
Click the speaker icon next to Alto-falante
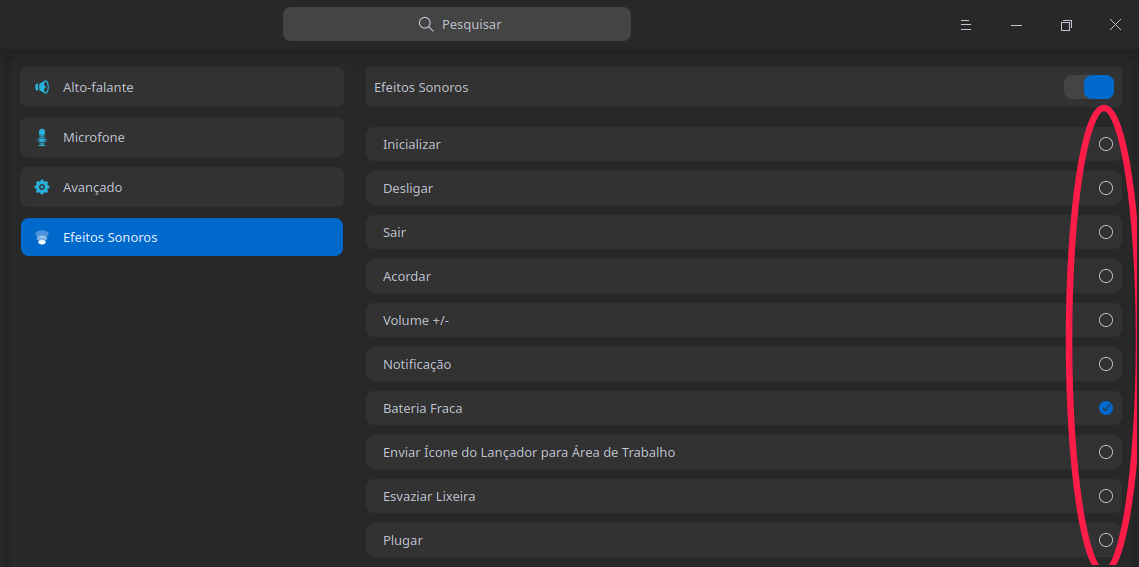pos(42,87)
